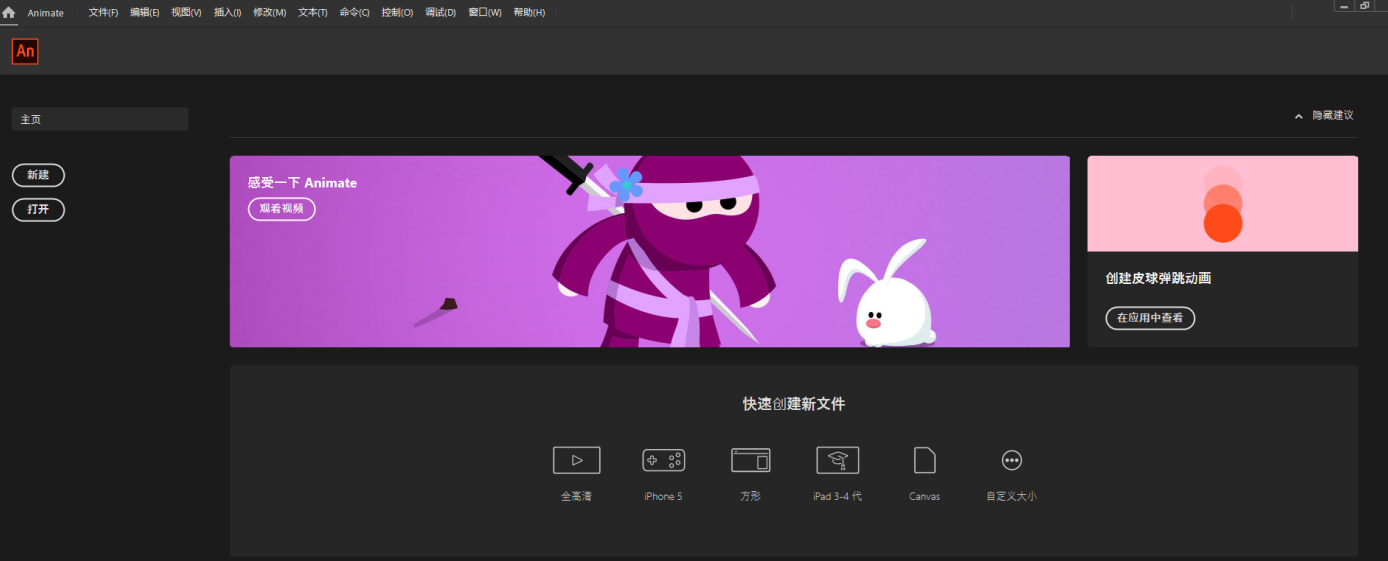Open the 帮助(H) menu
This screenshot has width=1388, height=561.
[529, 13]
